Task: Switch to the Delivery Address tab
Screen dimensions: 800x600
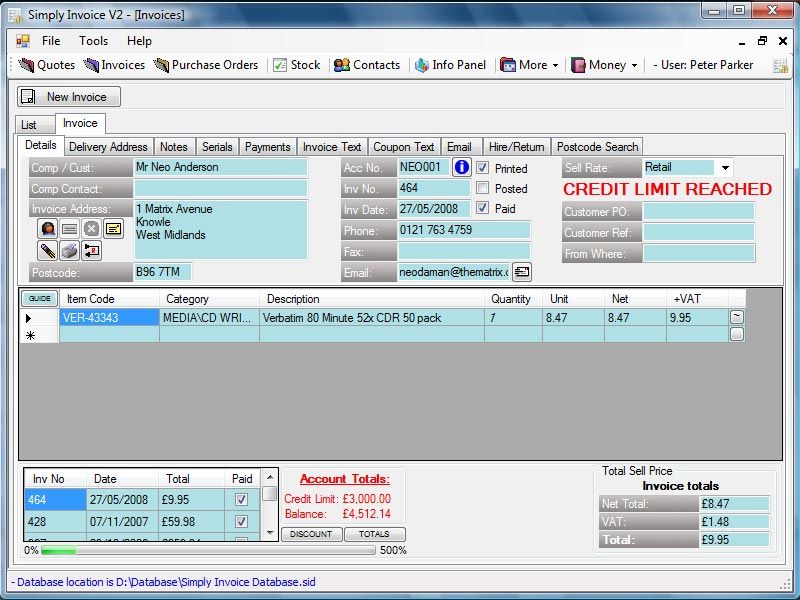Action: point(108,146)
